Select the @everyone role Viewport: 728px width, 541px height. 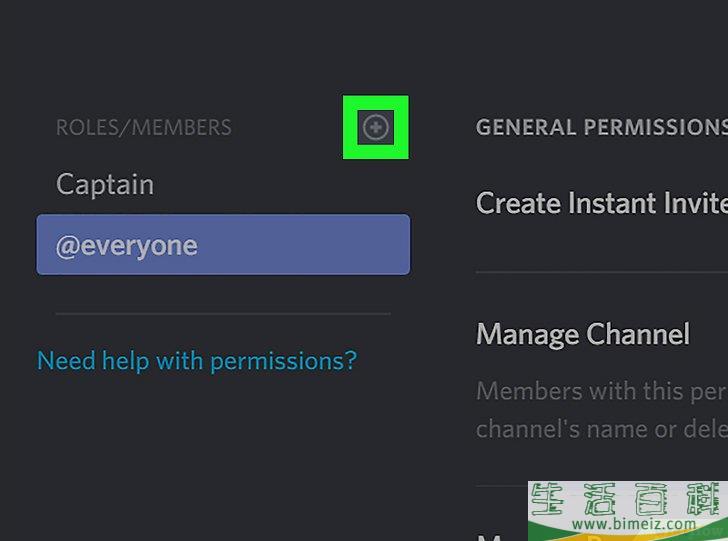(x=223, y=245)
